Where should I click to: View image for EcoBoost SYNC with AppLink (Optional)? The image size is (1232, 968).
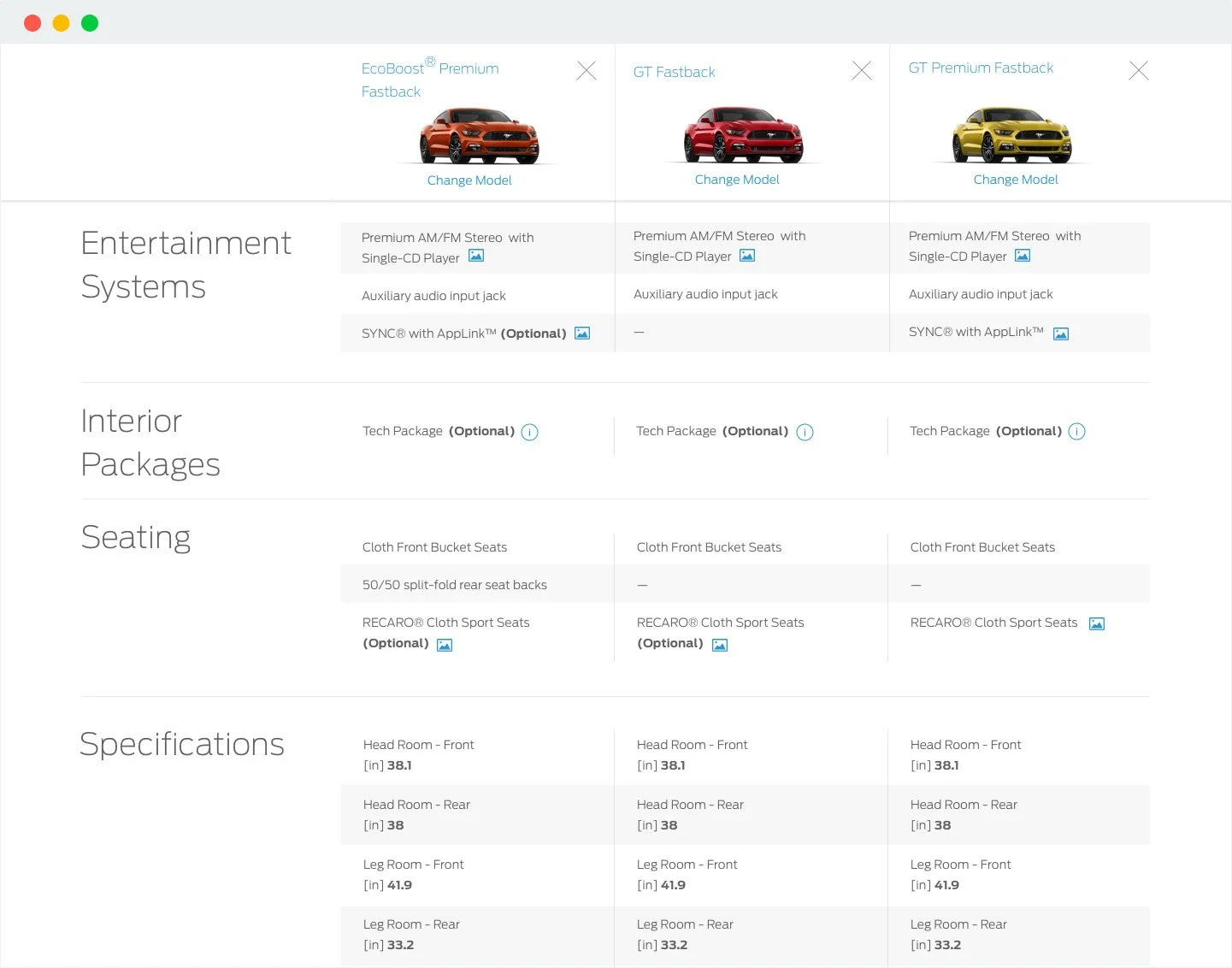coord(582,333)
